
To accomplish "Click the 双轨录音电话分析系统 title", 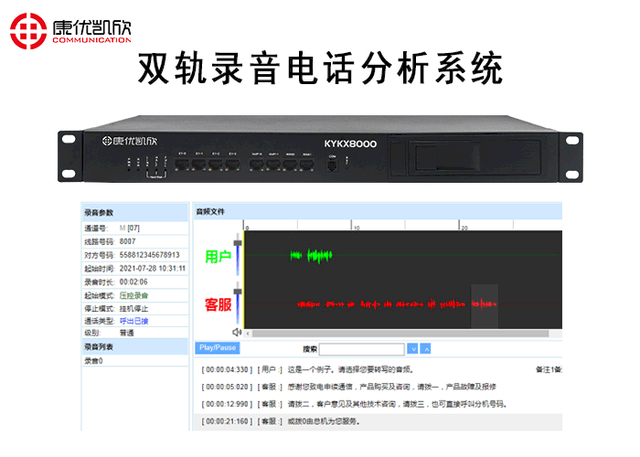I will [x=320, y=69].
